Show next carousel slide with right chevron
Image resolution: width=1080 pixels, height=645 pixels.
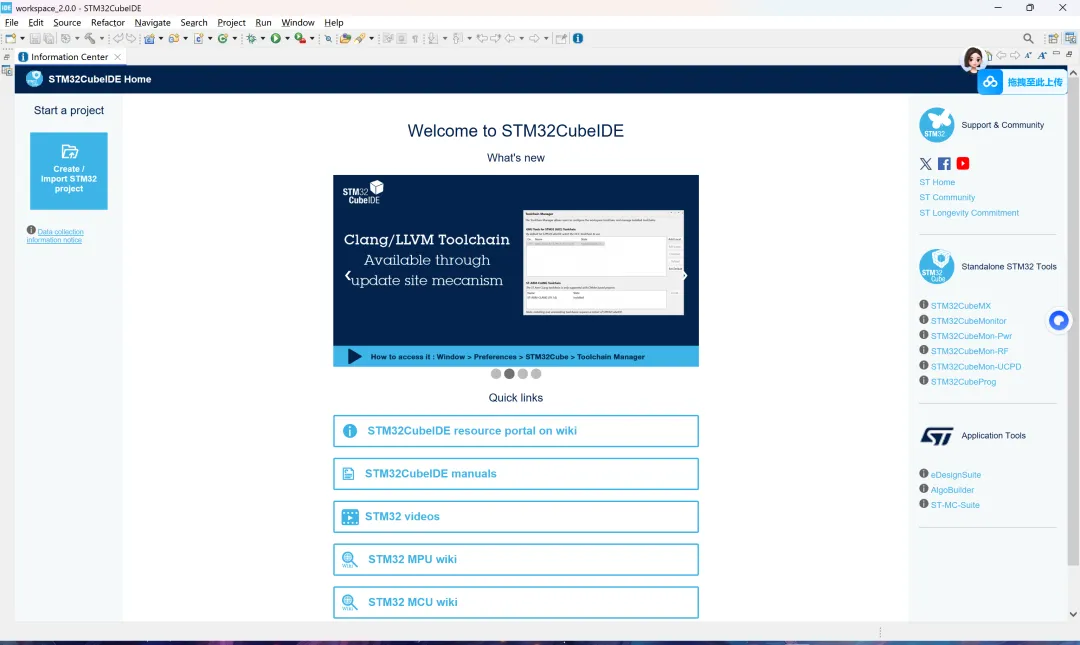[685, 276]
